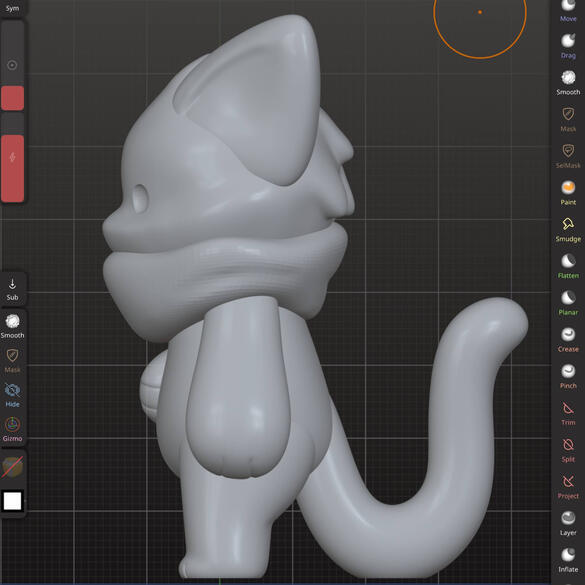The width and height of the screenshot is (585, 585).
Task: Toggle the Hide tool on left sidebar
Action: click(12, 395)
